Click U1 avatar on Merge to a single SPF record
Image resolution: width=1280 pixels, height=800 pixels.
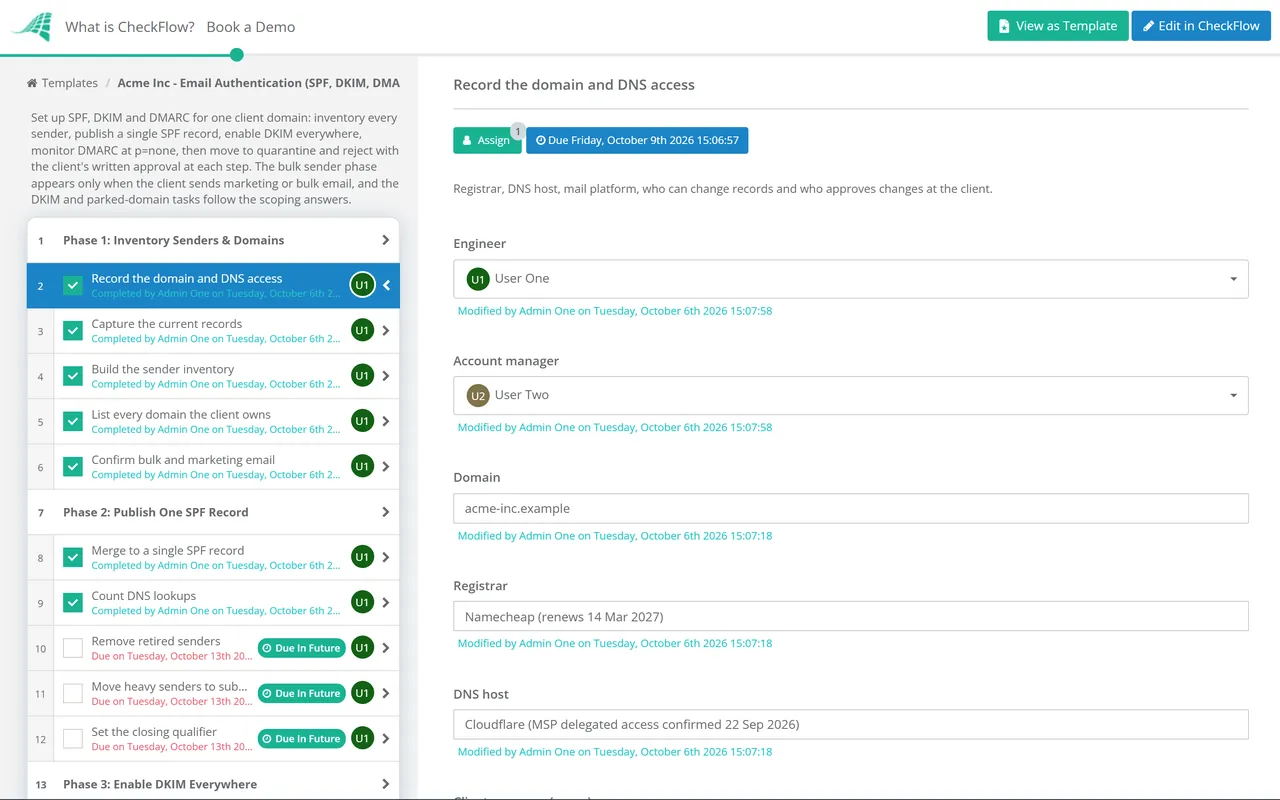tap(362, 557)
